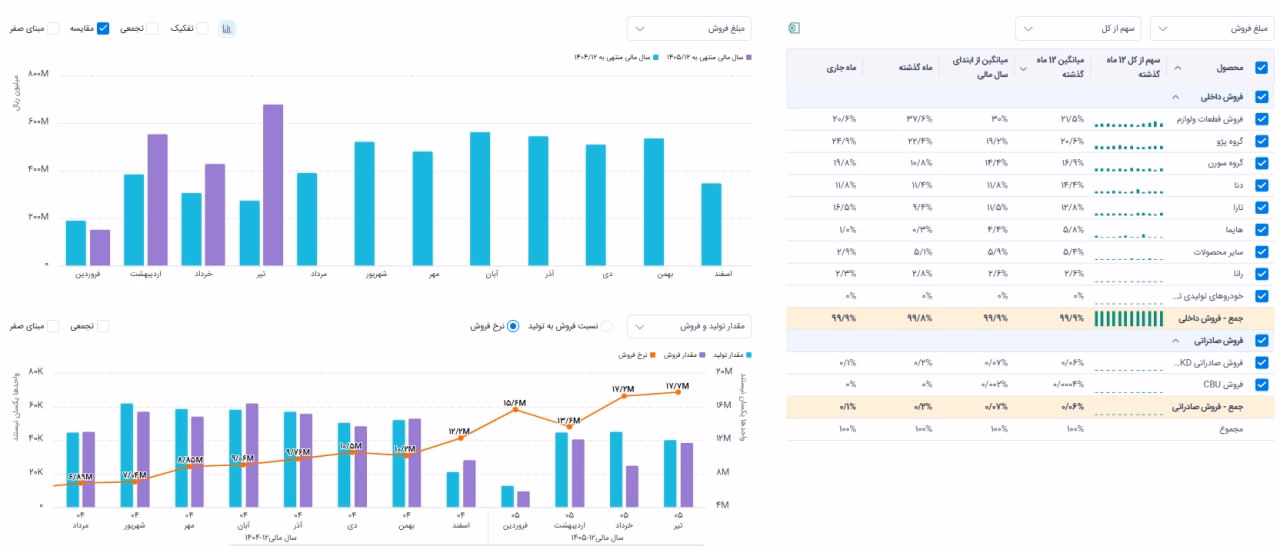Collapse the فروش داخلی group

click(x=1174, y=98)
